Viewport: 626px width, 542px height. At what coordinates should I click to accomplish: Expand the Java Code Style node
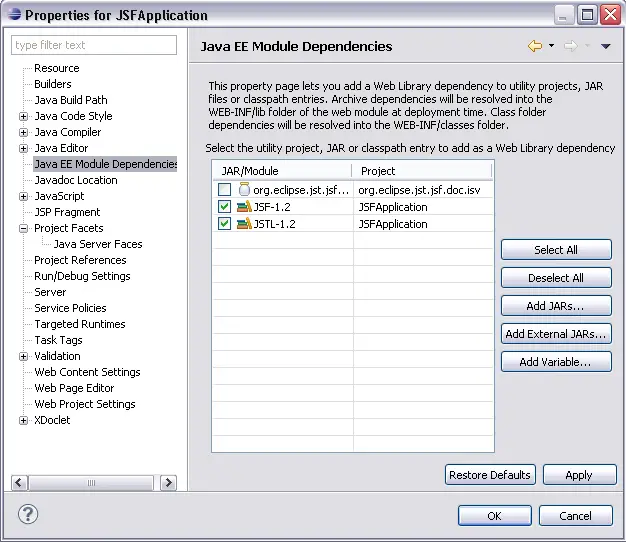23,116
